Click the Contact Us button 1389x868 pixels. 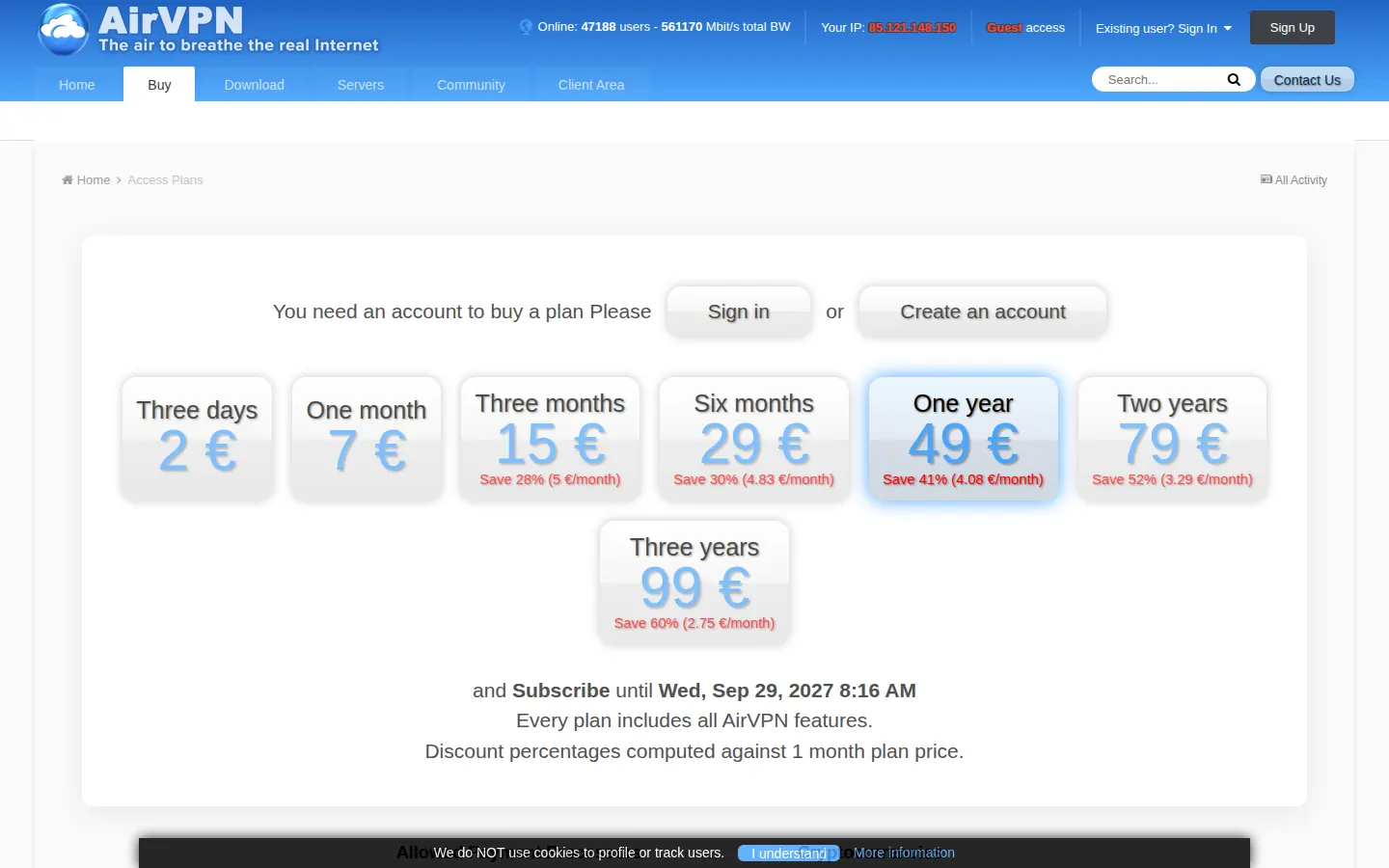pos(1307,80)
